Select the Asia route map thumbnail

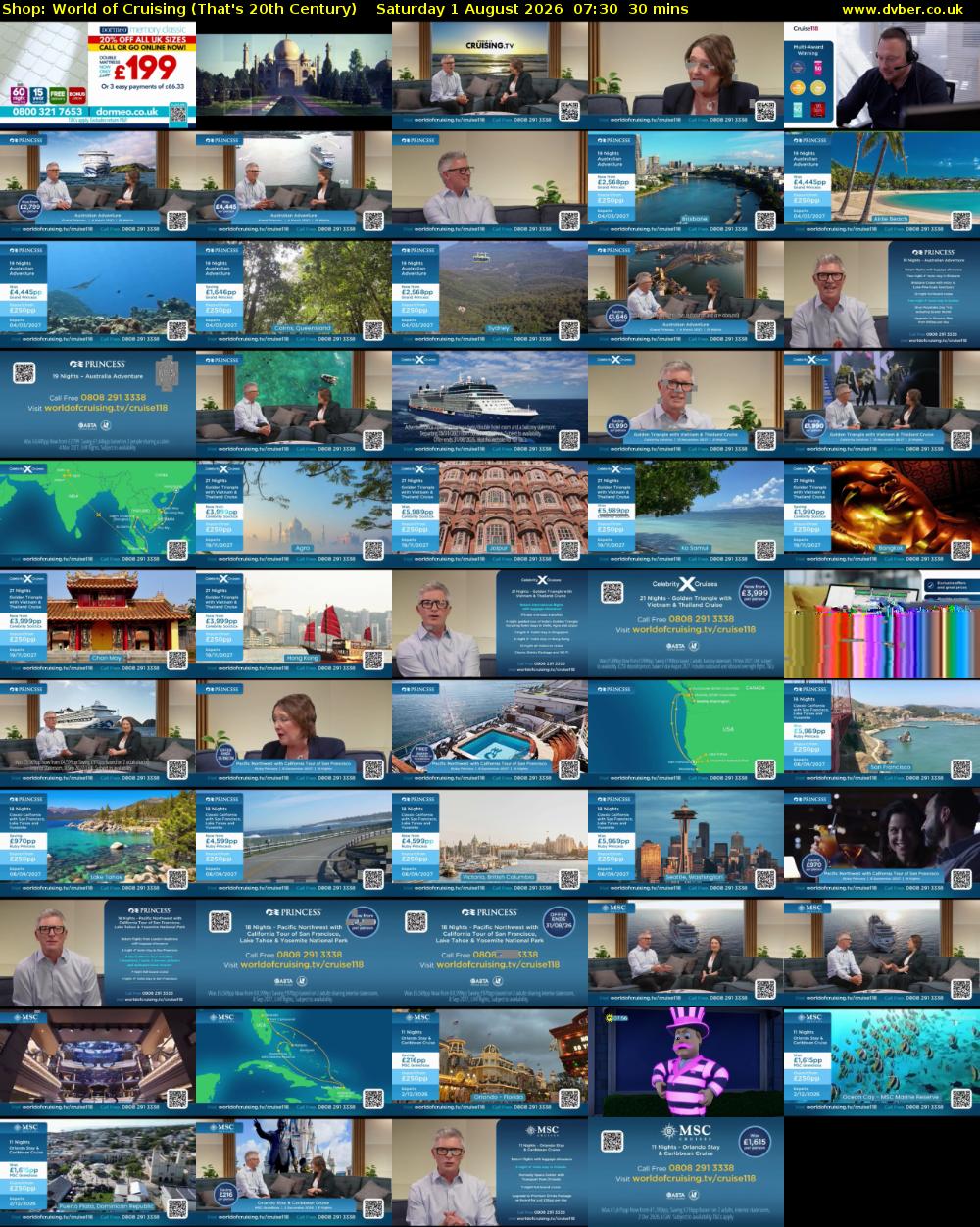point(98,513)
